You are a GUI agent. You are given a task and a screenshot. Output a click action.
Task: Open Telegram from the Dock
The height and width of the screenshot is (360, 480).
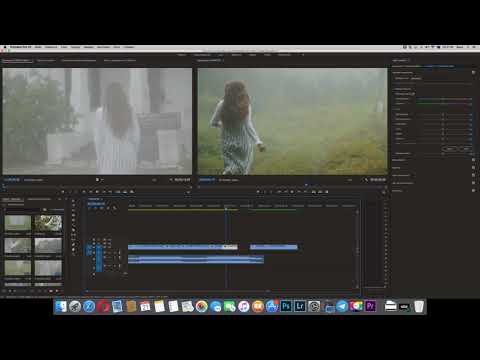point(342,306)
